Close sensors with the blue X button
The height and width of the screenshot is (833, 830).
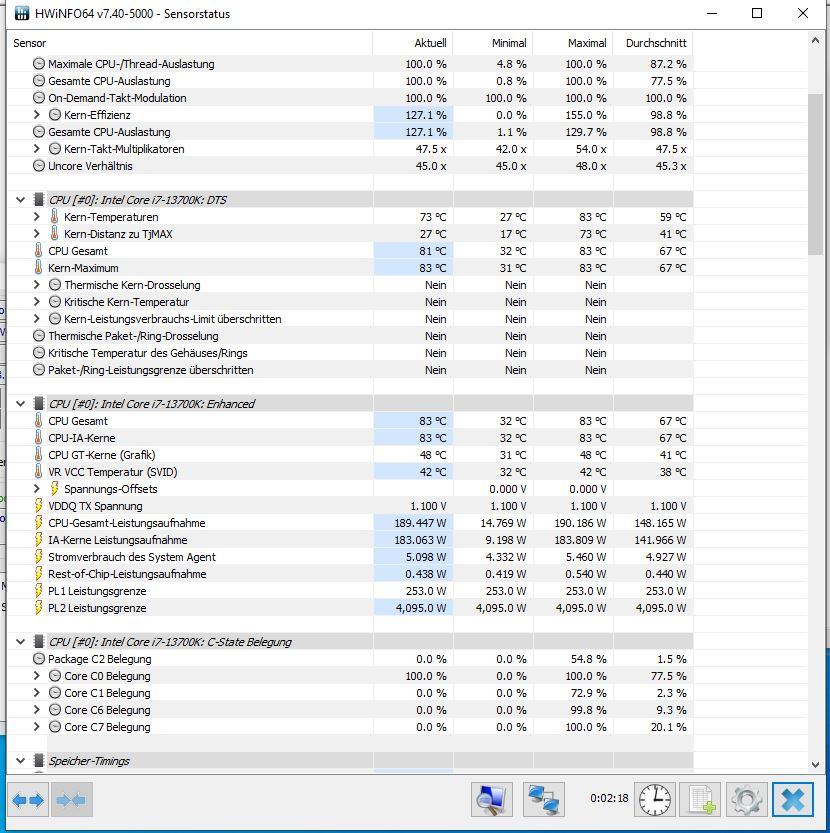pyautogui.click(x=793, y=800)
